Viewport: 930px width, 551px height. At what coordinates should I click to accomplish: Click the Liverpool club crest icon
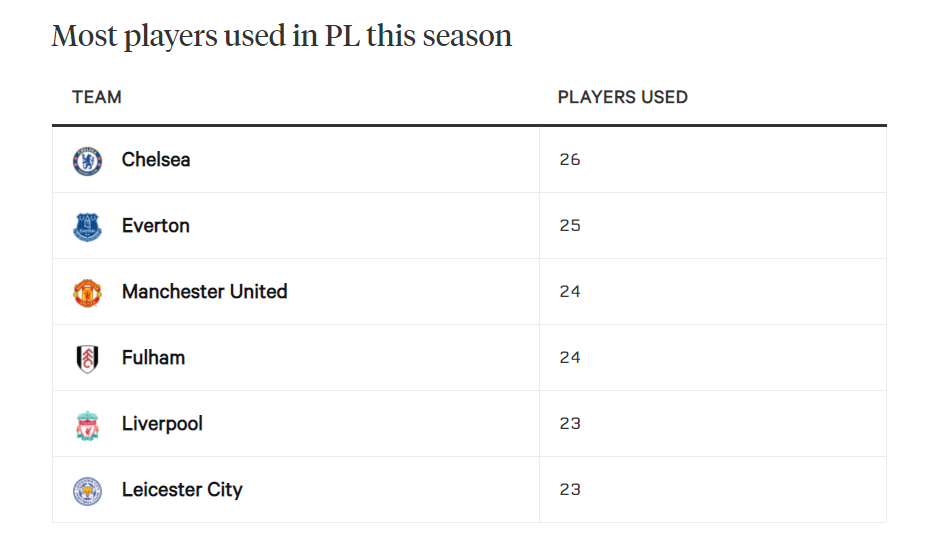87,424
